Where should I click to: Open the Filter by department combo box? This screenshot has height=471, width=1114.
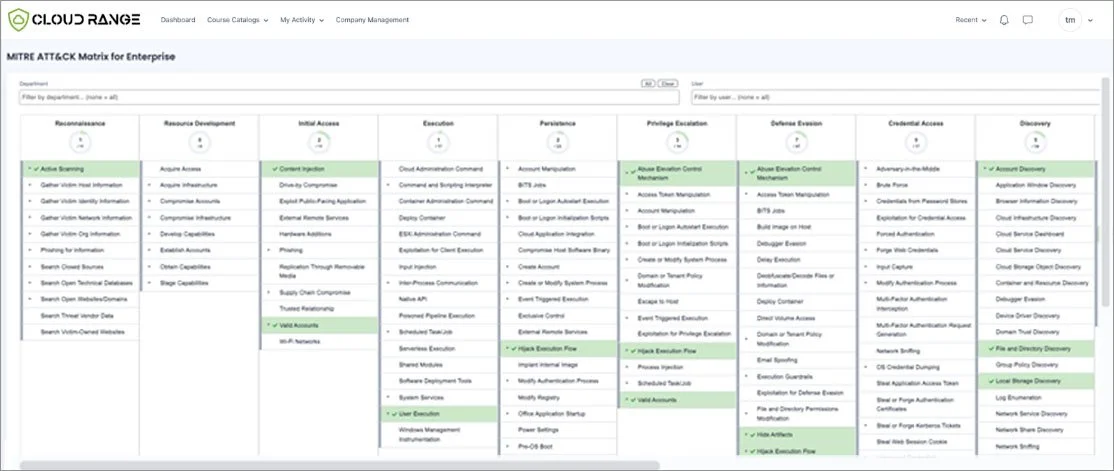pyautogui.click(x=349, y=97)
